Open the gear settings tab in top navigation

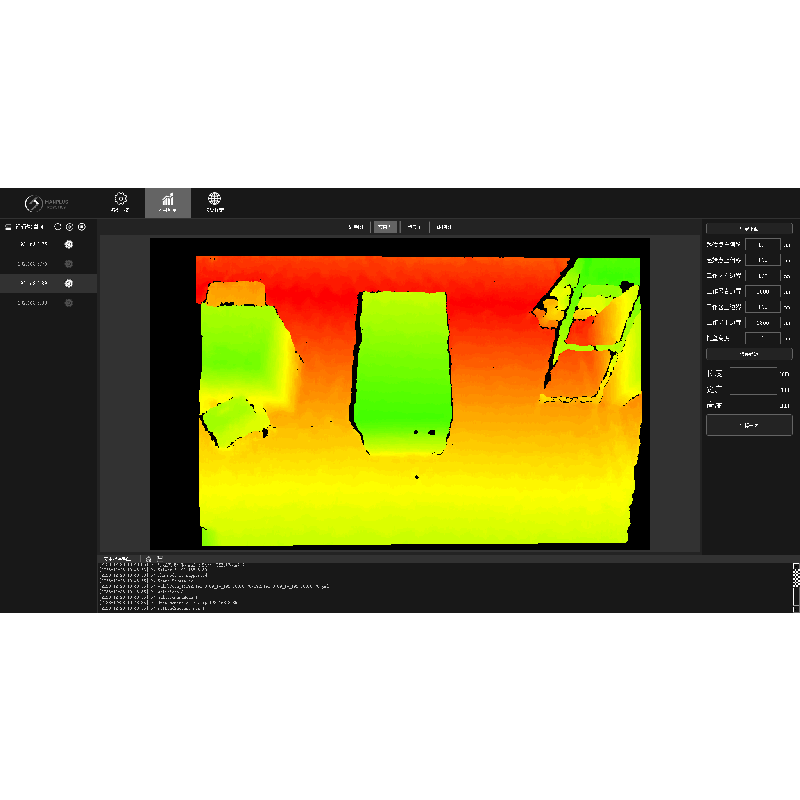(120, 203)
